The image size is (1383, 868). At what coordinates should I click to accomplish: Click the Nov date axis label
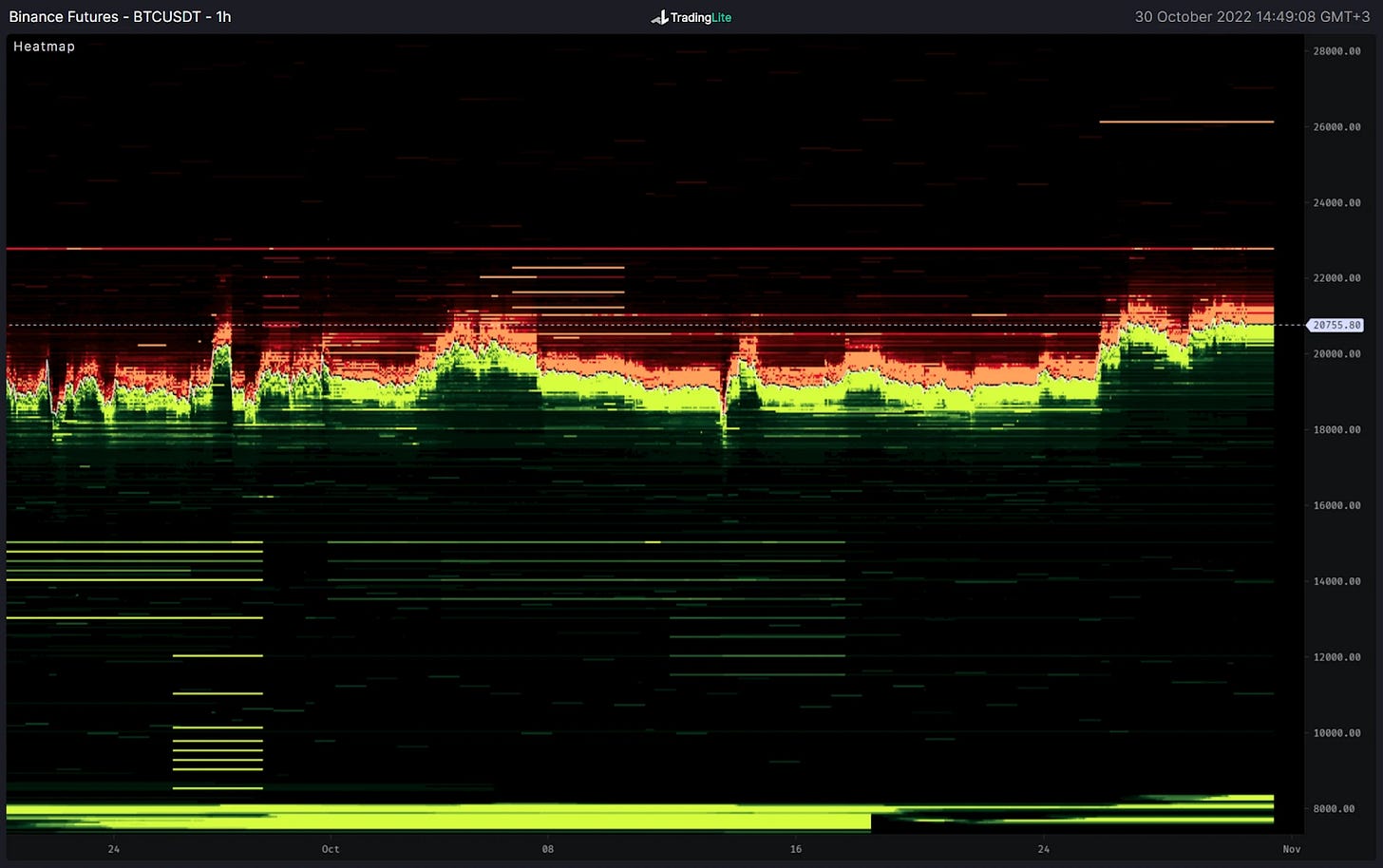pyautogui.click(x=1292, y=849)
